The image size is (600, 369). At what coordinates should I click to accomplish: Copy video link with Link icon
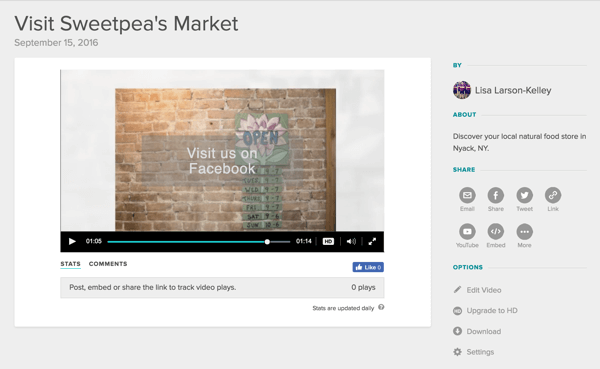point(553,195)
